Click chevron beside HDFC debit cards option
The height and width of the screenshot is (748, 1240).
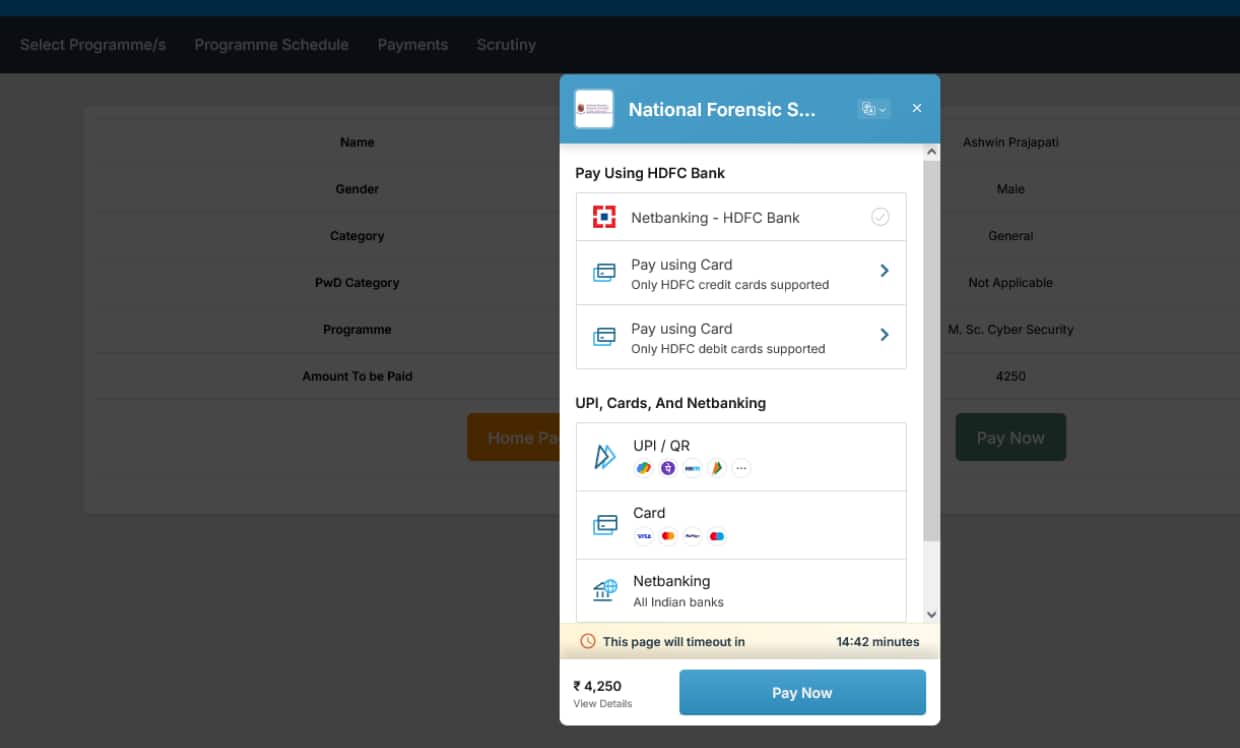pyautogui.click(x=884, y=334)
